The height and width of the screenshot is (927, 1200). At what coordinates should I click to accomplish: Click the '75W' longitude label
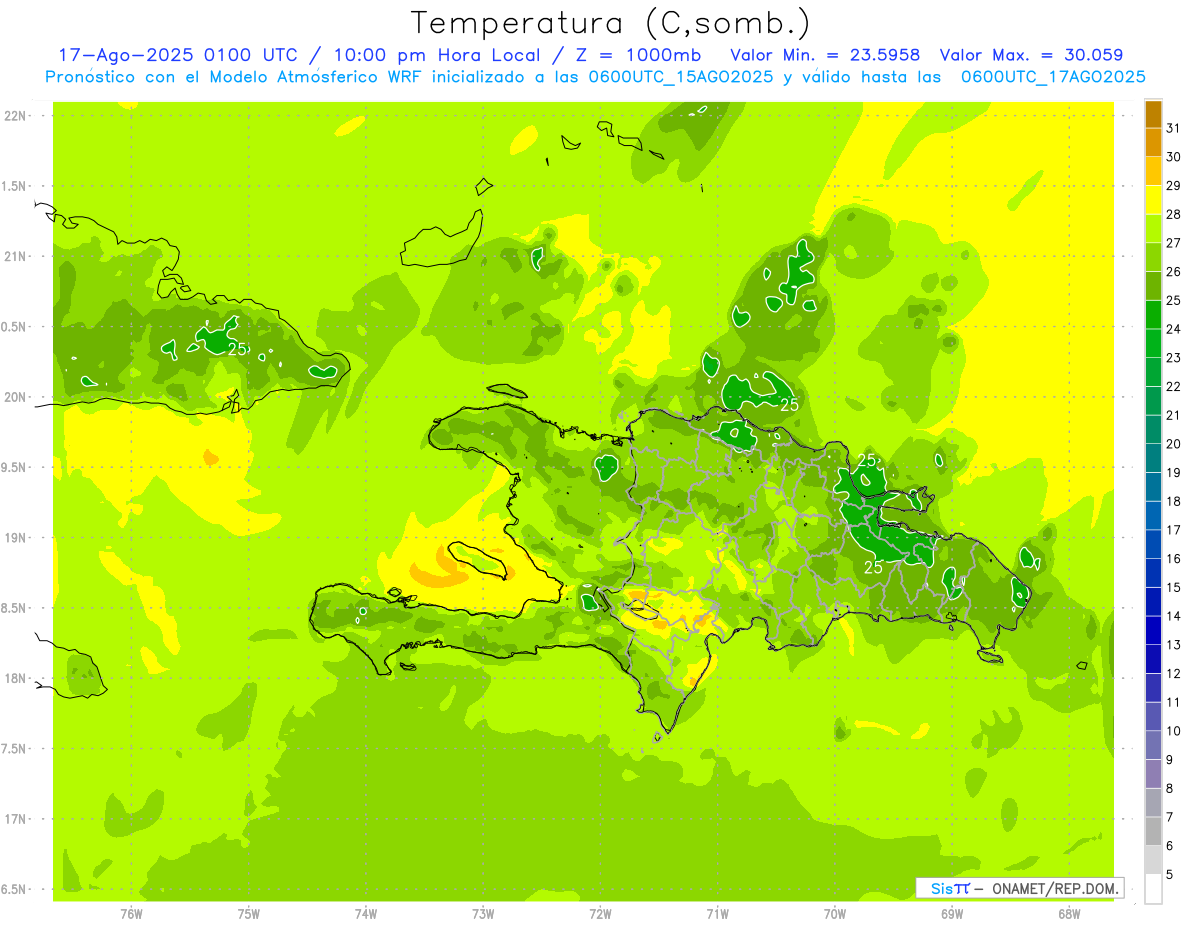coord(249,914)
